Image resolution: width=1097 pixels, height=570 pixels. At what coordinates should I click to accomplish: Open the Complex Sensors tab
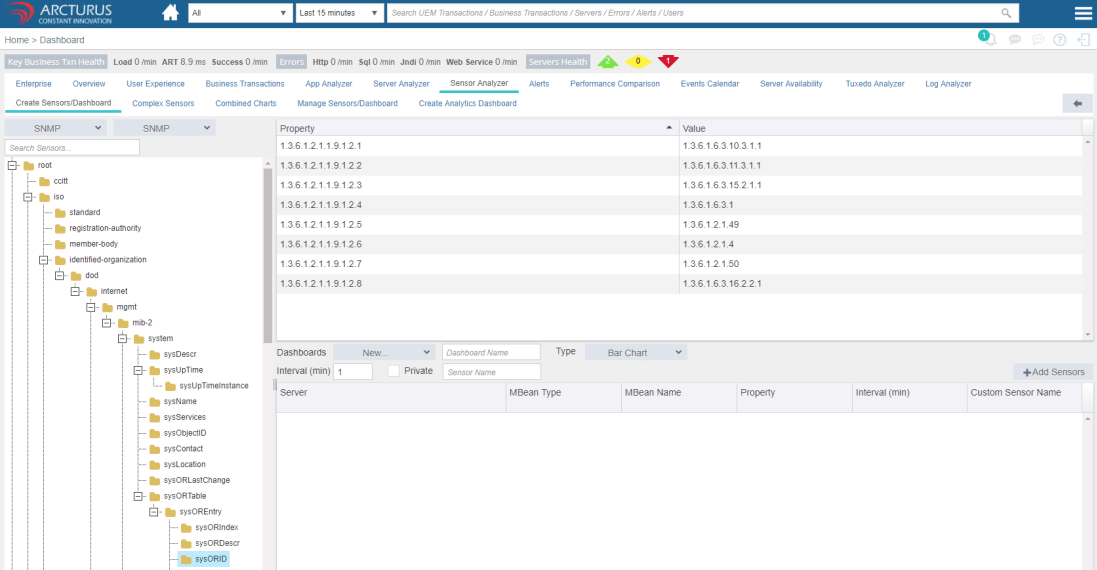(163, 104)
